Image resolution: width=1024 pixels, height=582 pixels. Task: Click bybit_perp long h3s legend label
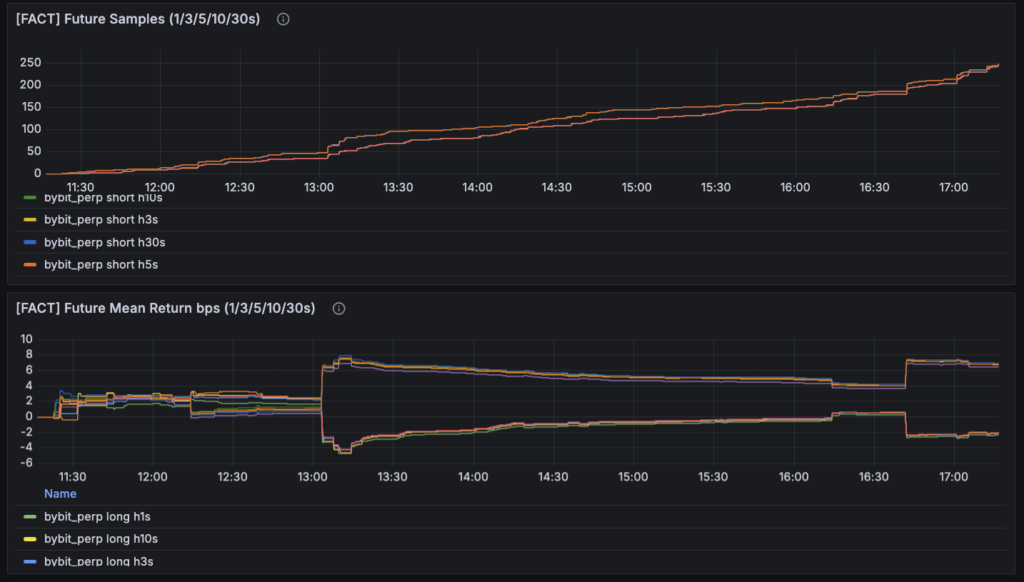[96, 561]
